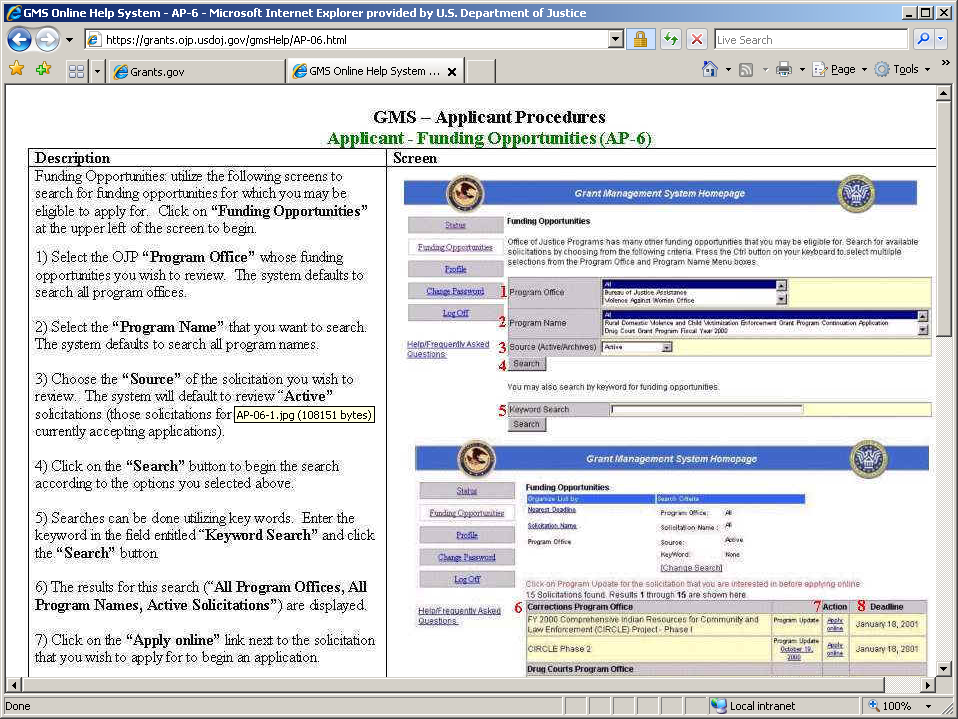
Task: Open the Favorites Center star icon
Action: pos(16,70)
